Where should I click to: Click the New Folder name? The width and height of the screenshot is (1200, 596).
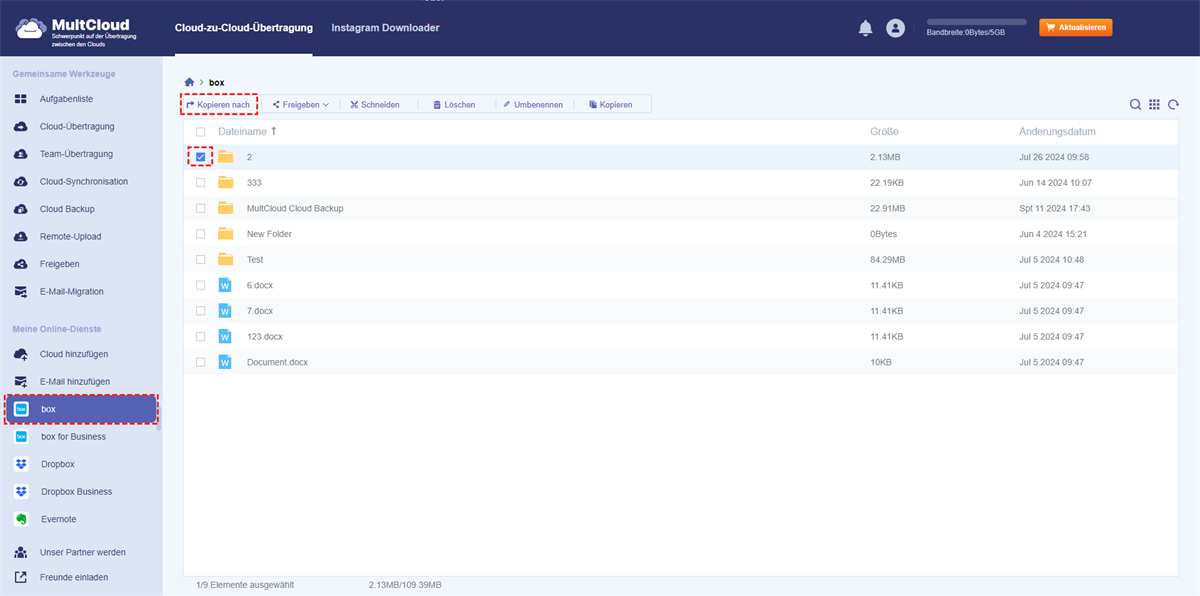[x=269, y=234]
